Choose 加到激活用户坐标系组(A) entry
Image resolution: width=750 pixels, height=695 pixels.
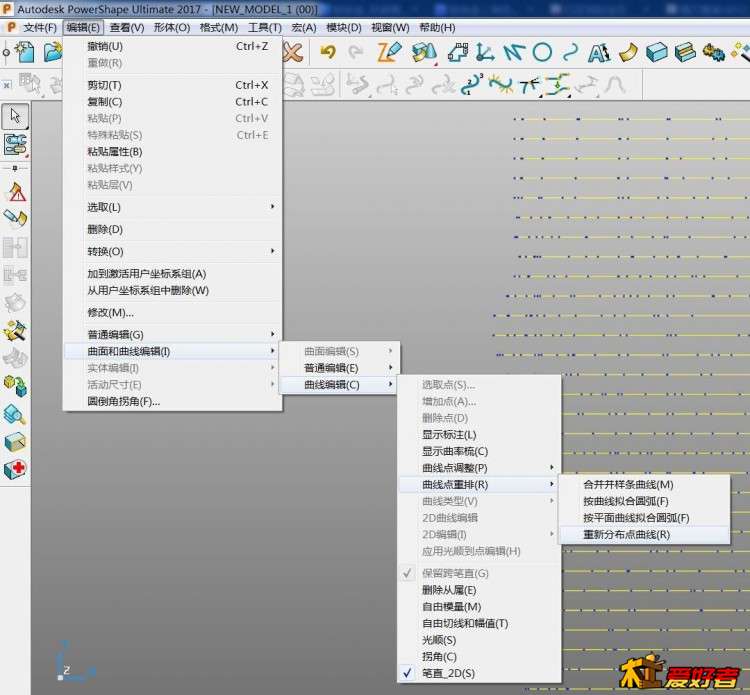pyautogui.click(x=172, y=274)
